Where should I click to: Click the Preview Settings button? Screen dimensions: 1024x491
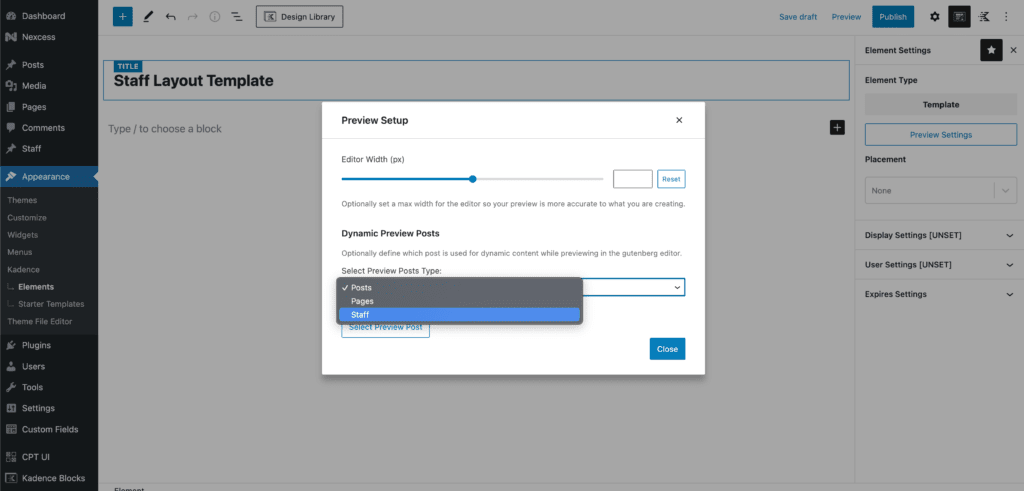click(x=941, y=135)
